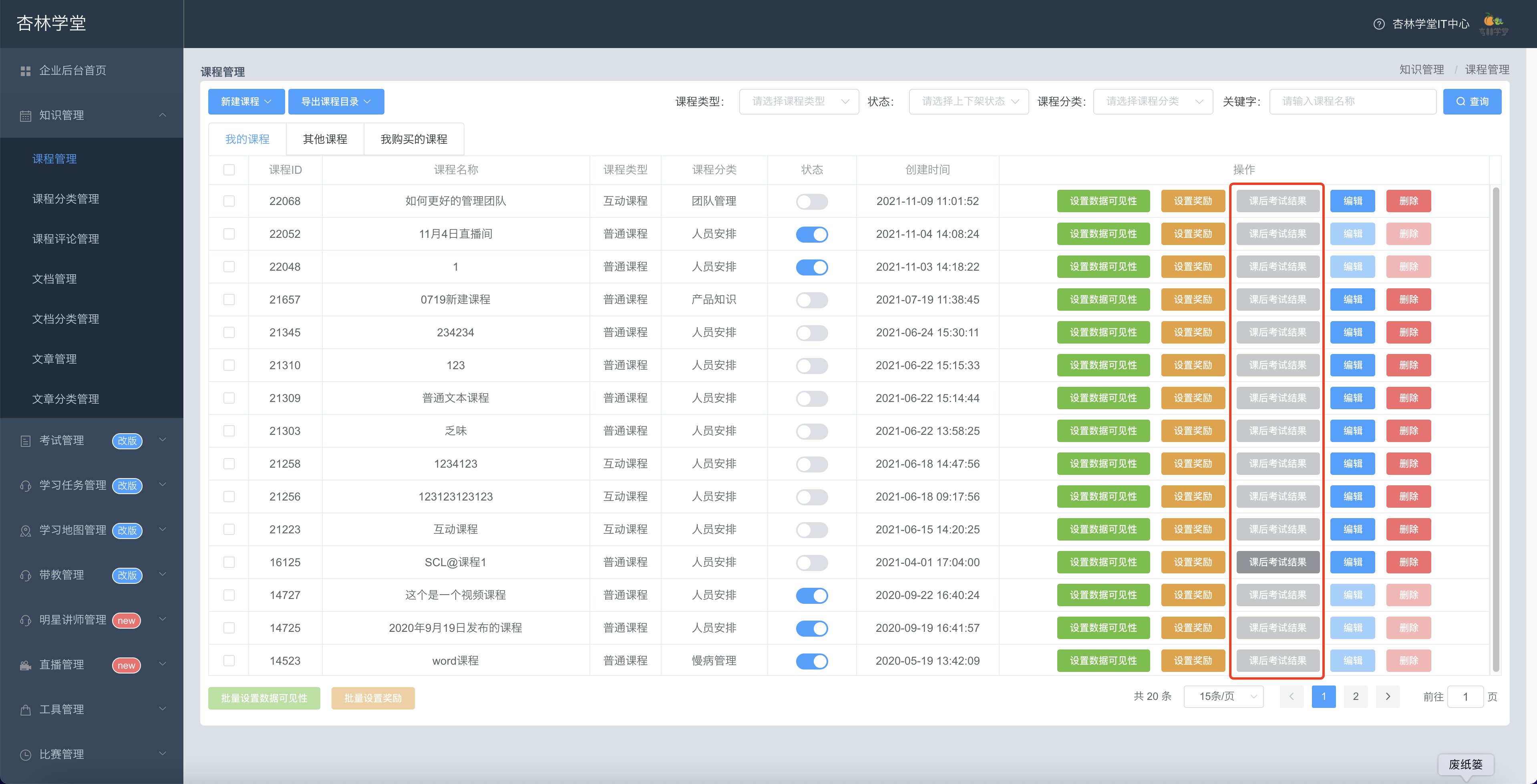Tick the select-all header checkbox
Screen dimensions: 1537x784
(x=229, y=170)
